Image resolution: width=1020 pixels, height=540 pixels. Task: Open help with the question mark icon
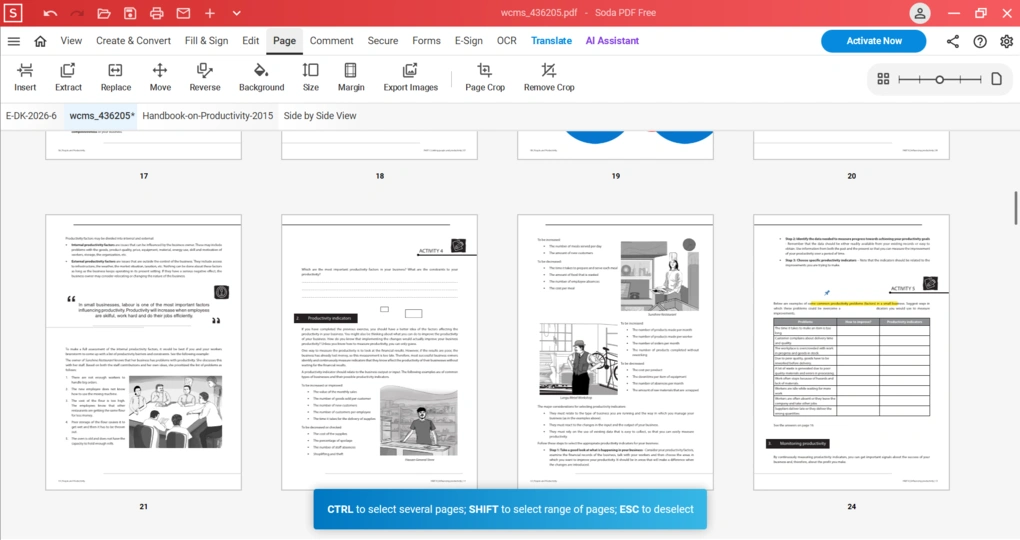coord(980,42)
